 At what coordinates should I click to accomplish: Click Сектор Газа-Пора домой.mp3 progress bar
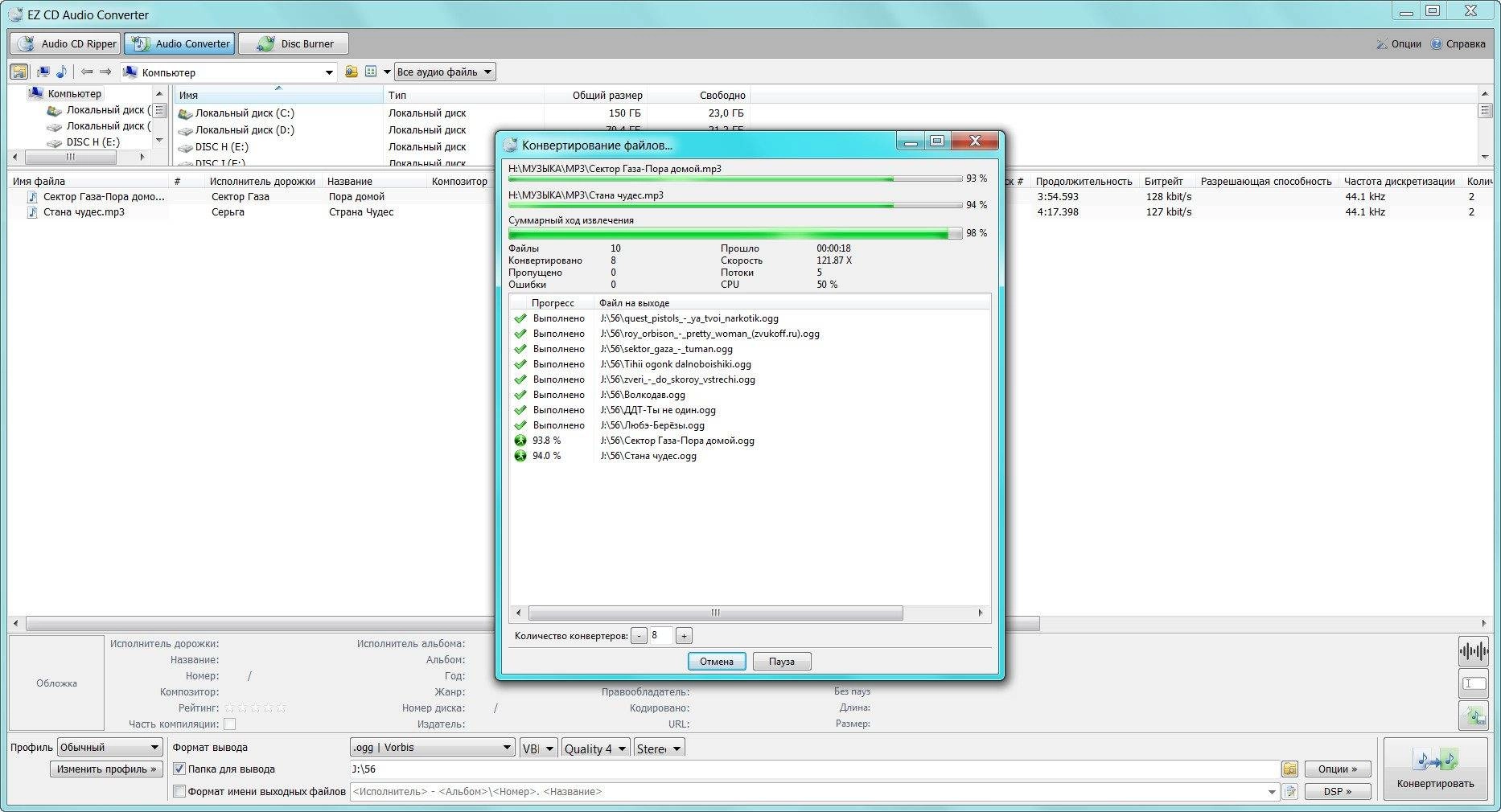(735, 179)
